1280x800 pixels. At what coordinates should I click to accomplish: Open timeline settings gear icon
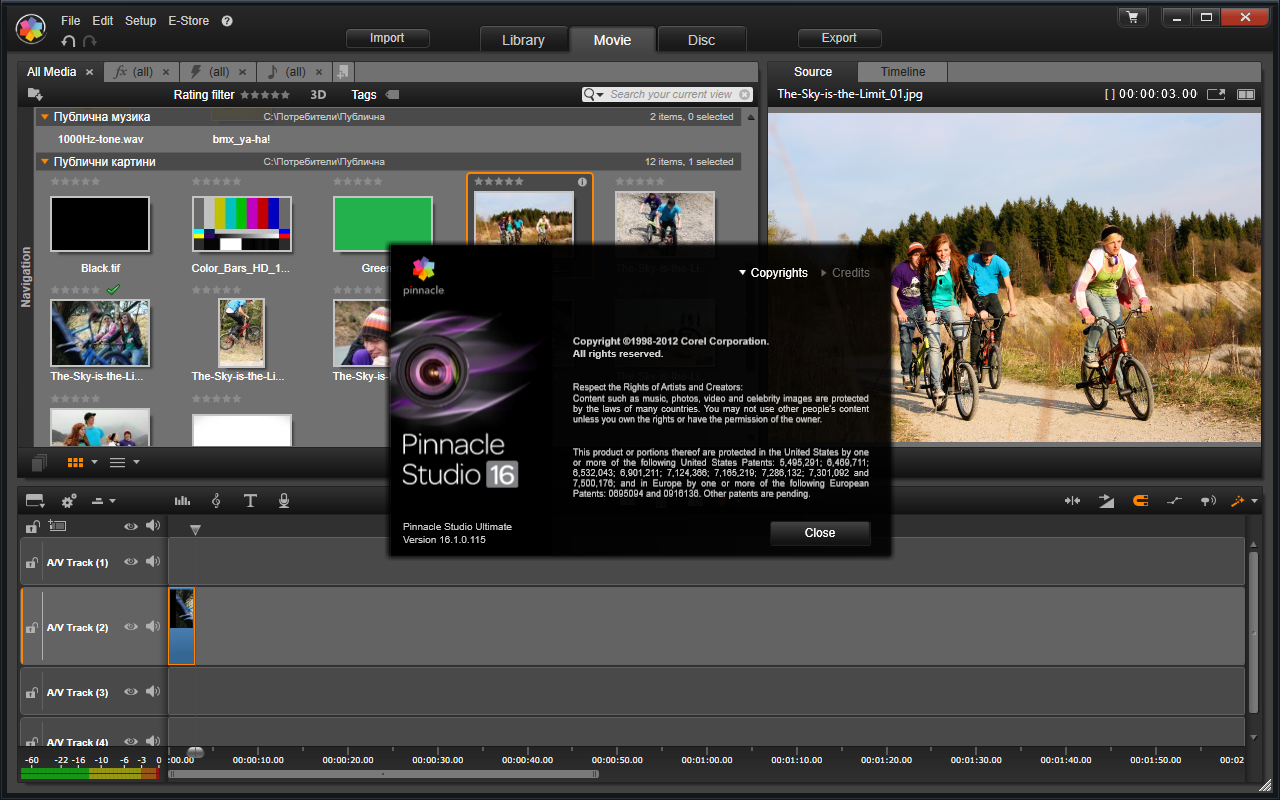click(x=69, y=501)
